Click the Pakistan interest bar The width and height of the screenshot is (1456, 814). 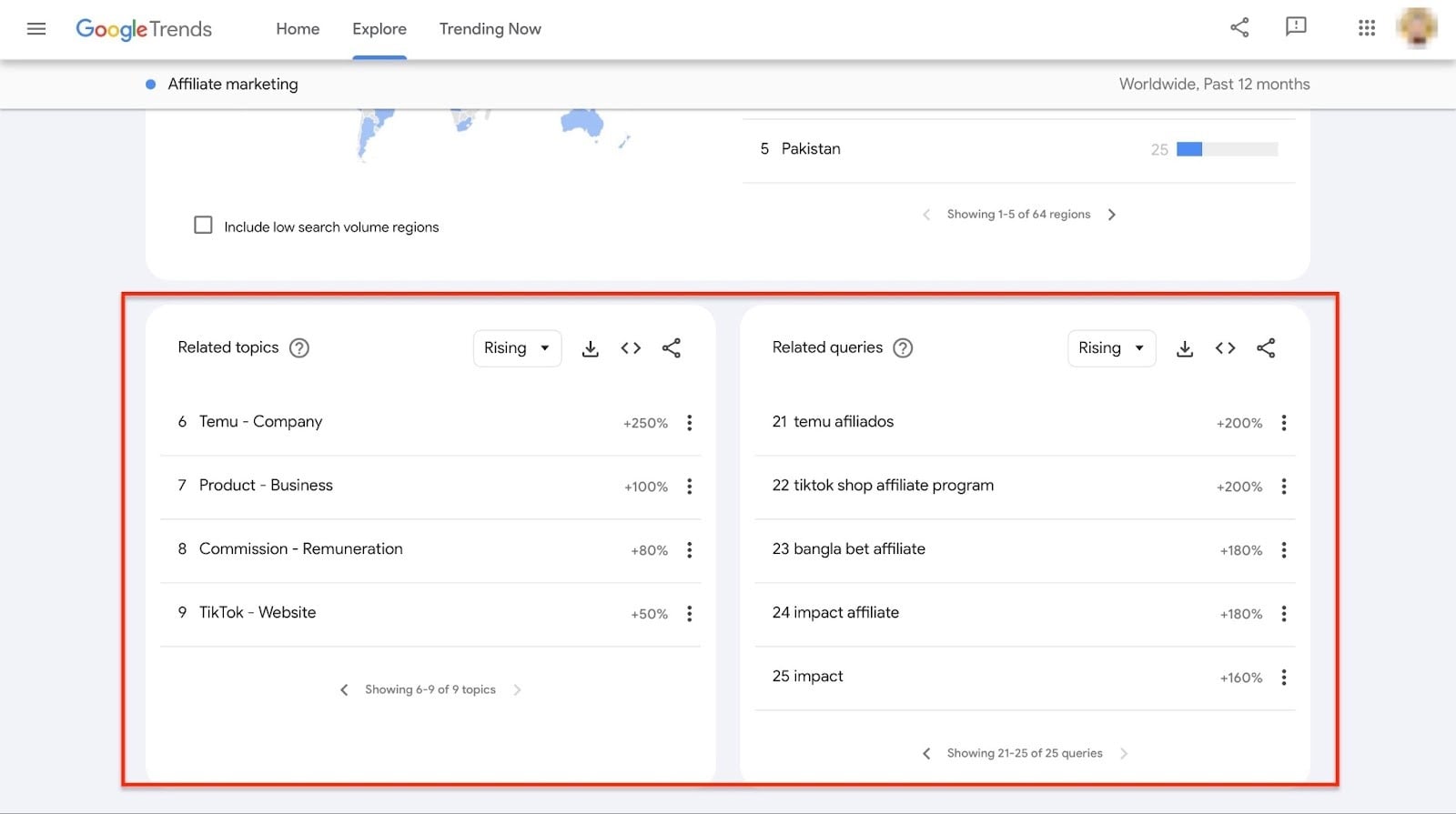1227,149
